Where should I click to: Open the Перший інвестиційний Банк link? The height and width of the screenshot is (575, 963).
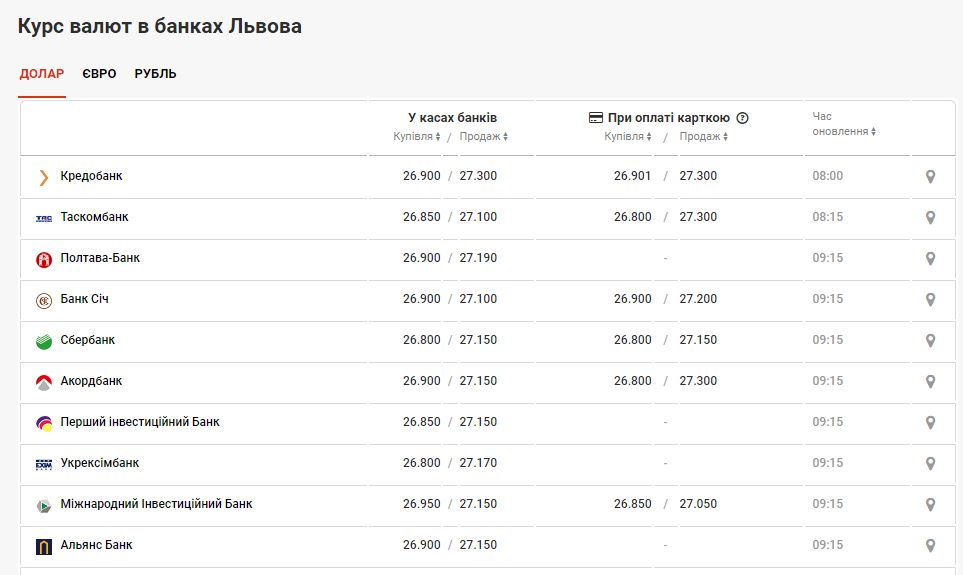click(140, 421)
